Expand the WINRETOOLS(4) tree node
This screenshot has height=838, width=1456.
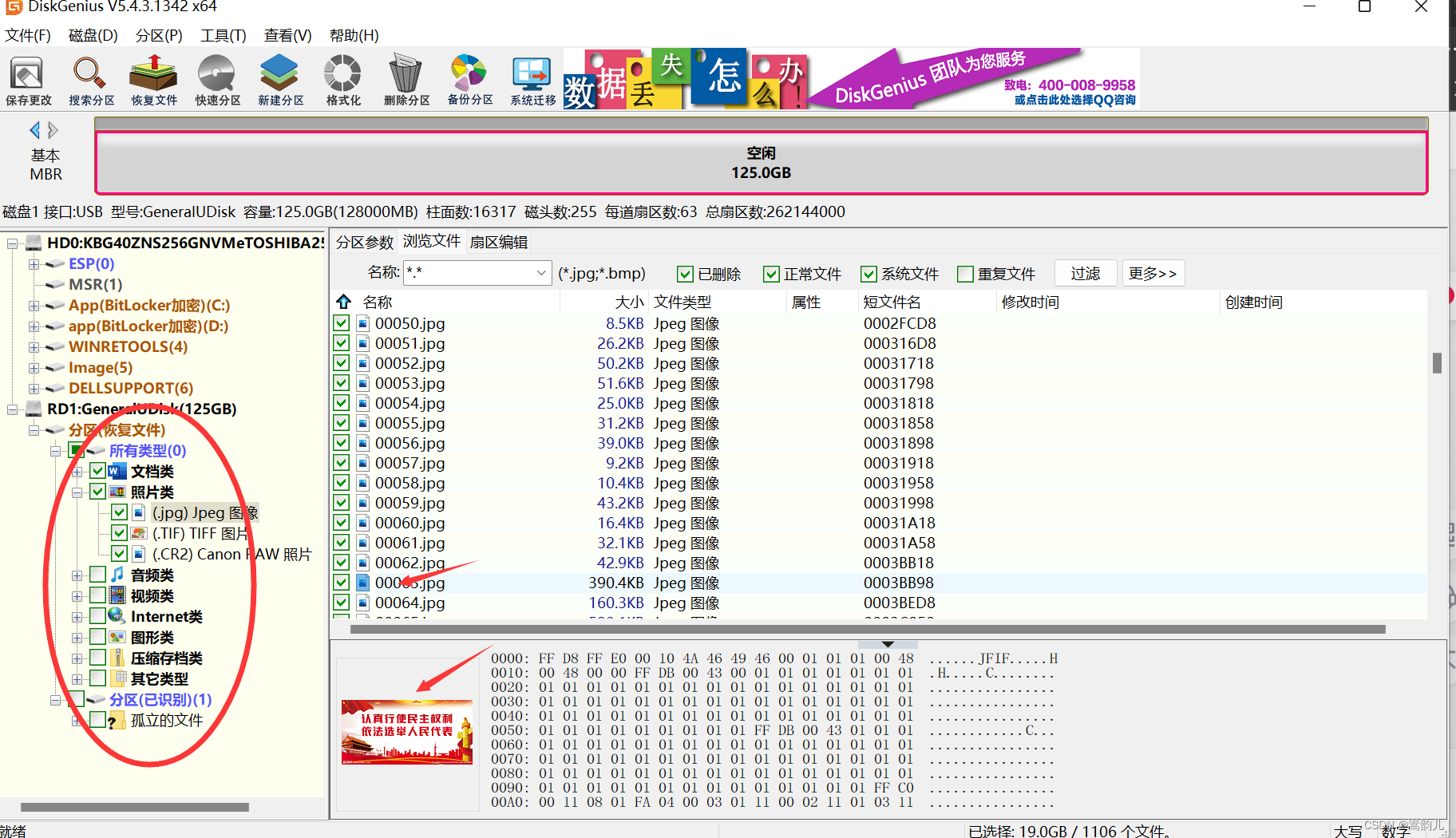click(34, 346)
